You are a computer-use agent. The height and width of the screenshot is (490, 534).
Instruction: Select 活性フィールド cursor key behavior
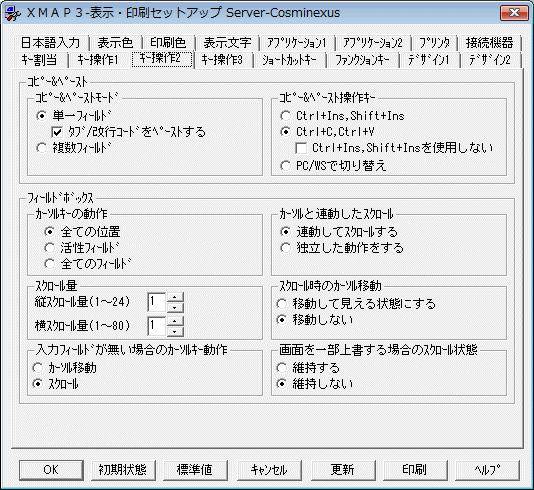coord(82,248)
